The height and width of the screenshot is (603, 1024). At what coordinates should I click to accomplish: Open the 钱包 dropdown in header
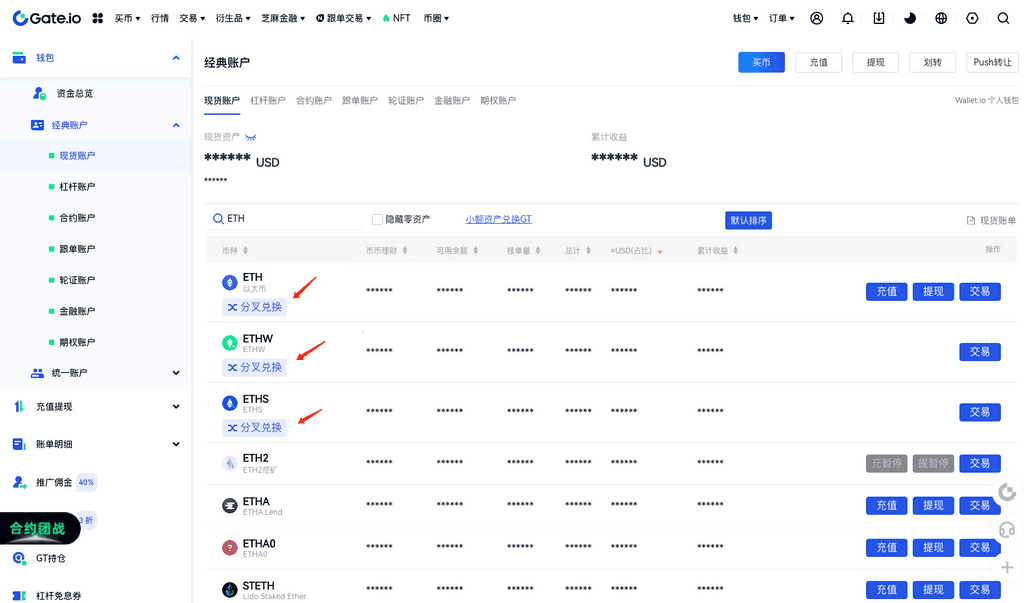[745, 18]
